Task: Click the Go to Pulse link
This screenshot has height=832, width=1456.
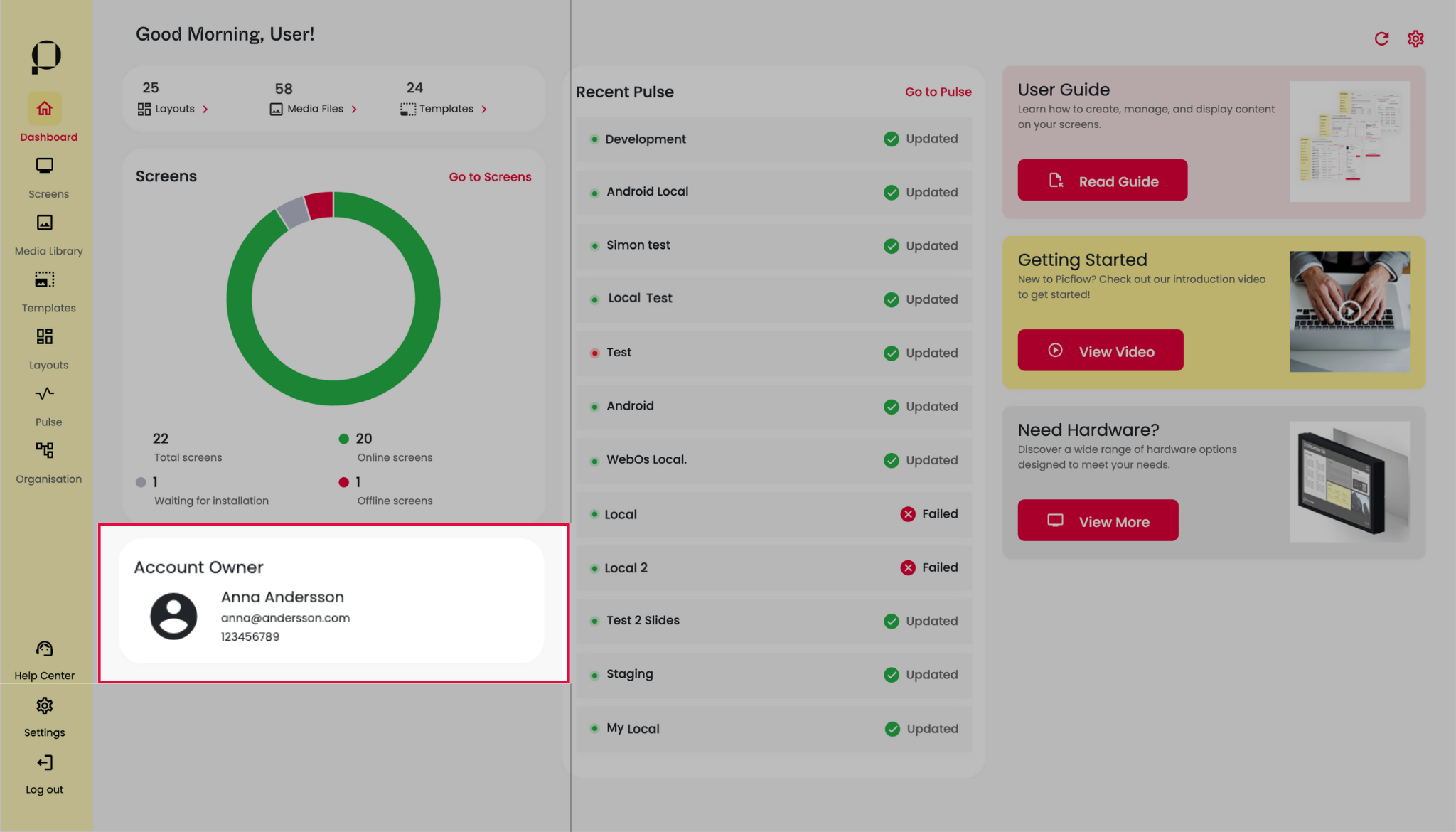Action: [x=938, y=92]
